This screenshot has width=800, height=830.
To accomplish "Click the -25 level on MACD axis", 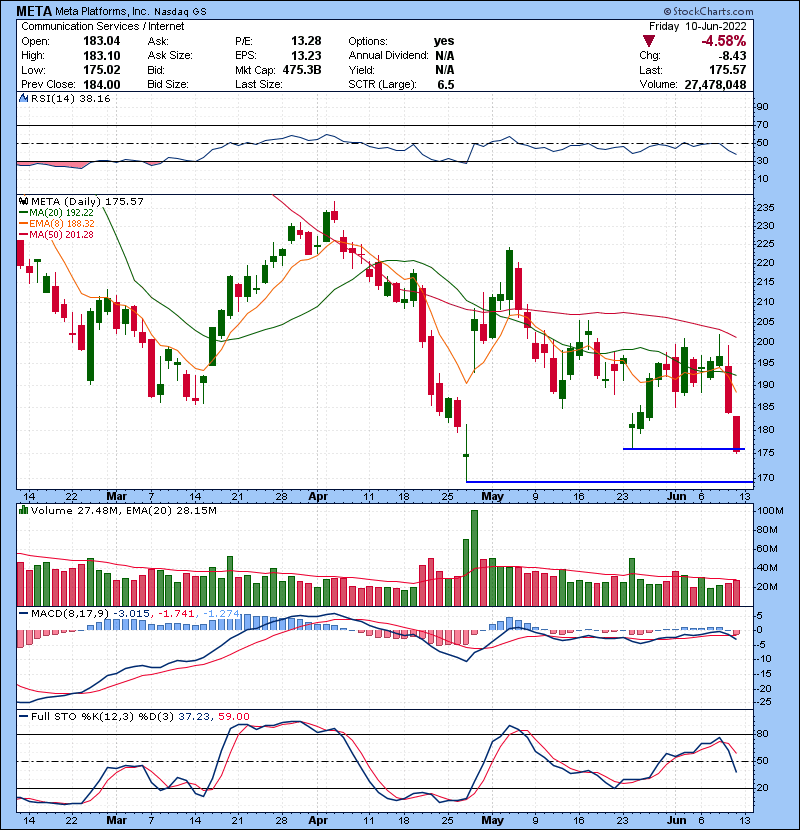I will pos(763,702).
